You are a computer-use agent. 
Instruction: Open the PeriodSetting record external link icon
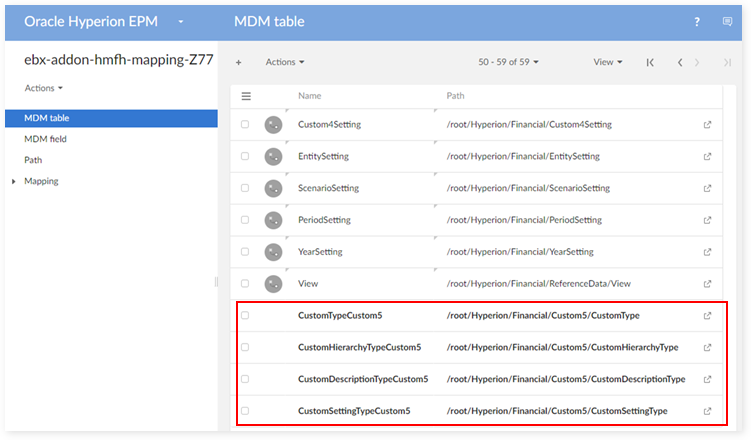(707, 220)
